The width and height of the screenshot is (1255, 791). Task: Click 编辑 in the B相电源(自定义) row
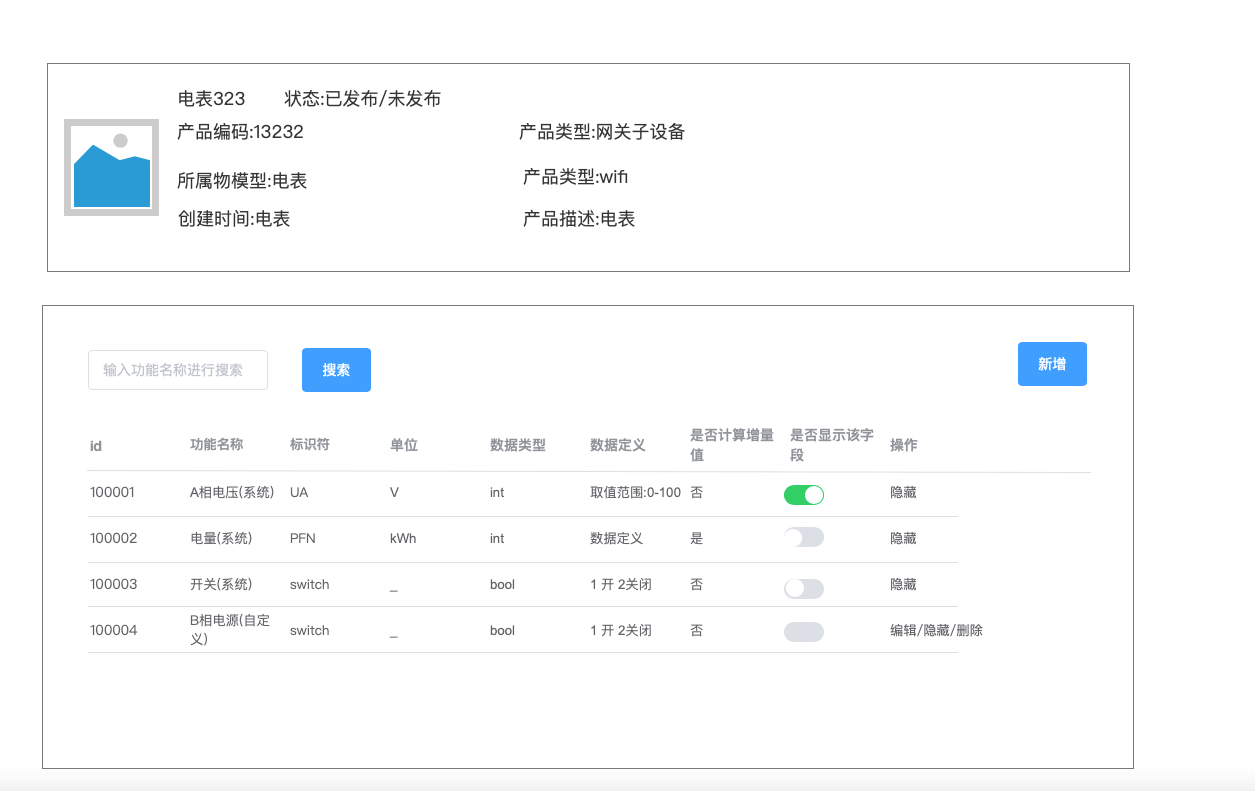[903, 631]
